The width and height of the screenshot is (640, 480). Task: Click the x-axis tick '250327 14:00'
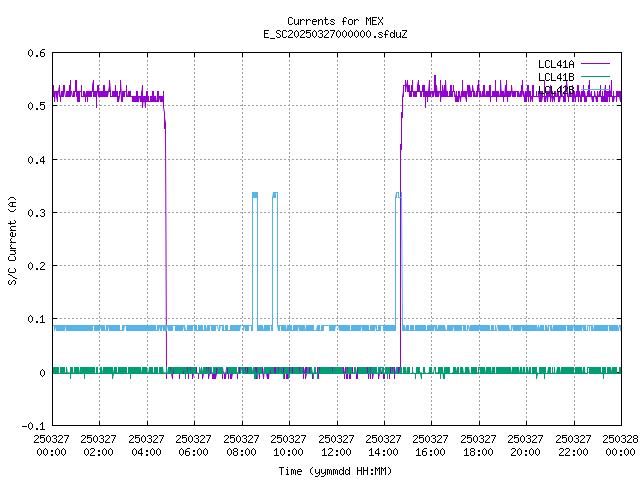(383, 445)
